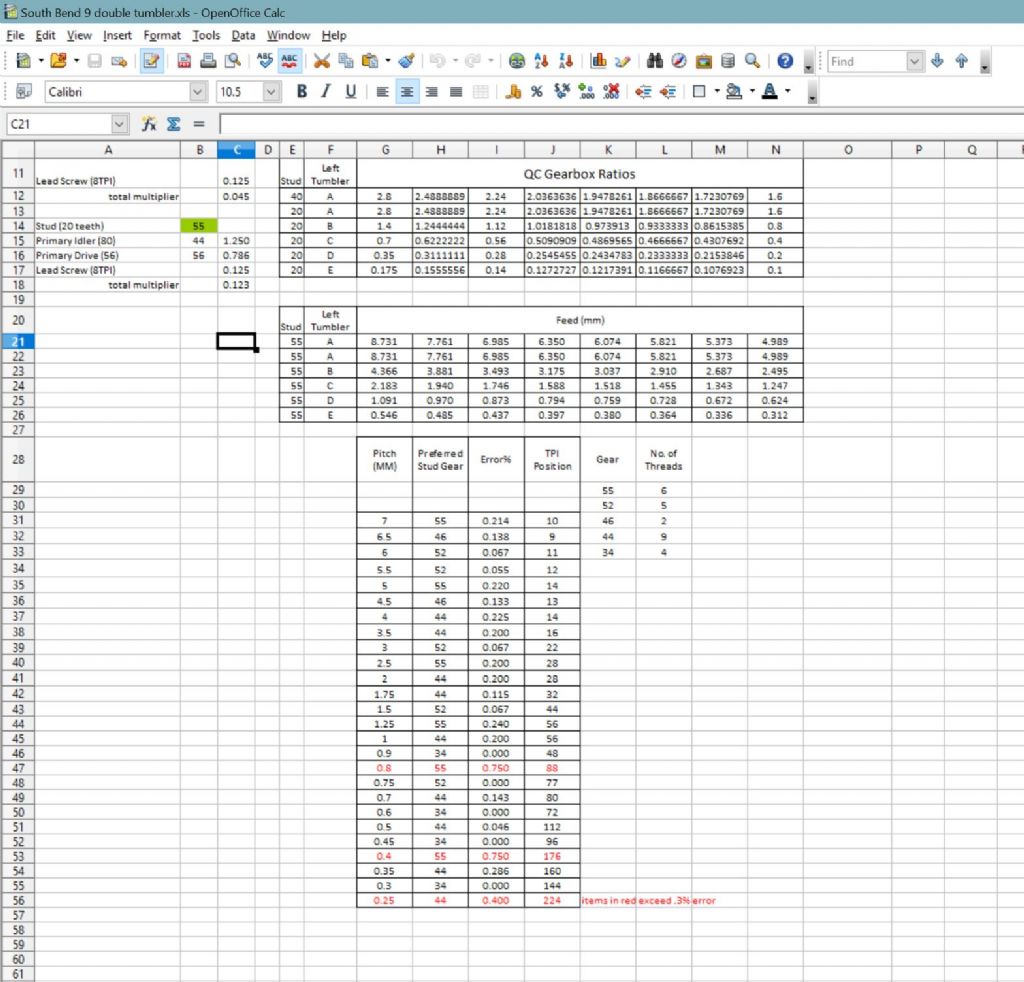1024x982 pixels.
Task: Open the Gallery
Action: pyautogui.click(x=703, y=61)
